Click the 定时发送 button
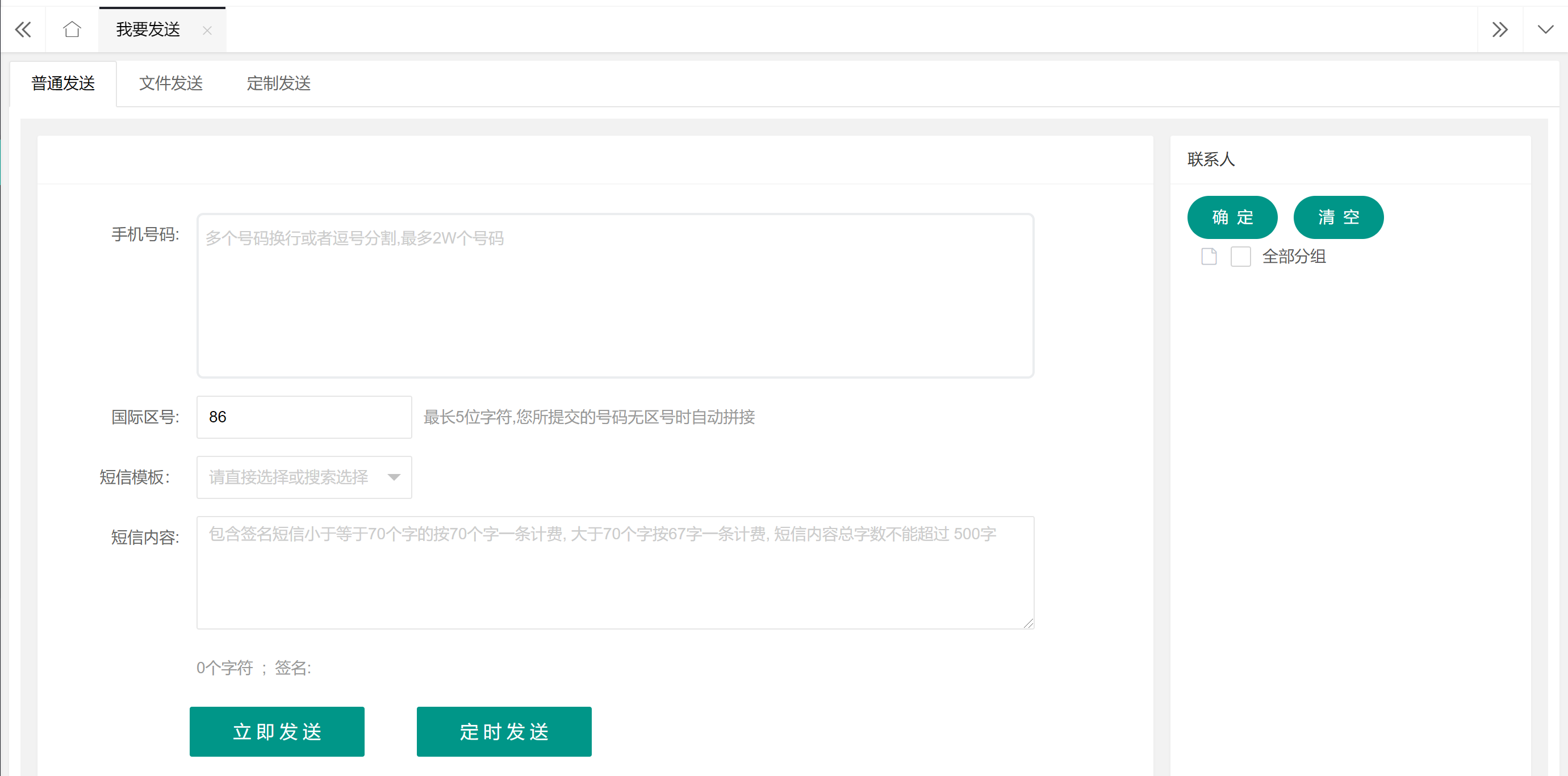 pos(503,731)
